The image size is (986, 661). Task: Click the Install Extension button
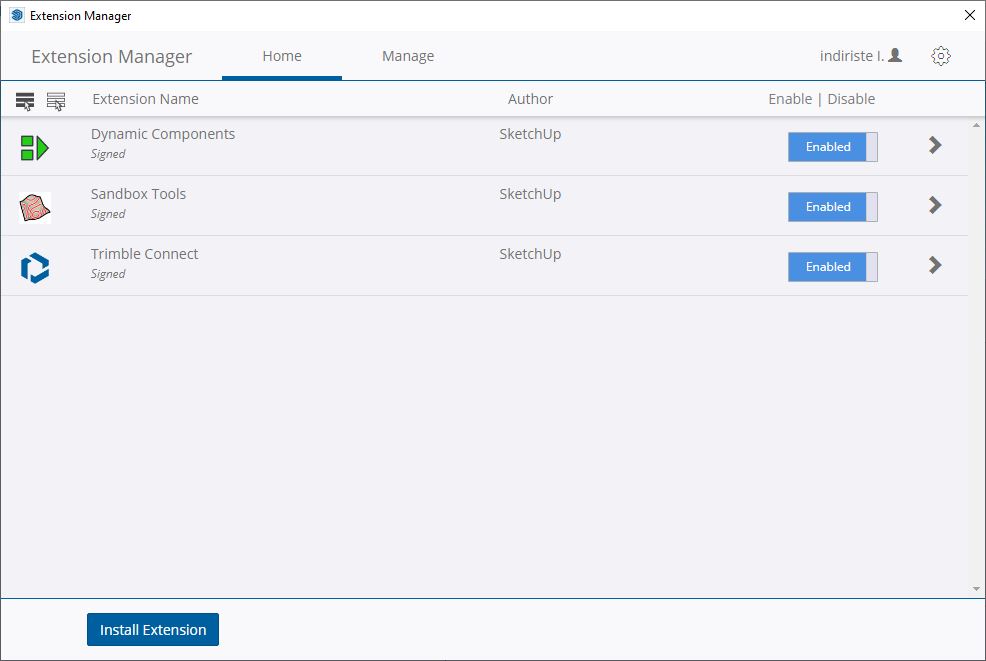153,630
